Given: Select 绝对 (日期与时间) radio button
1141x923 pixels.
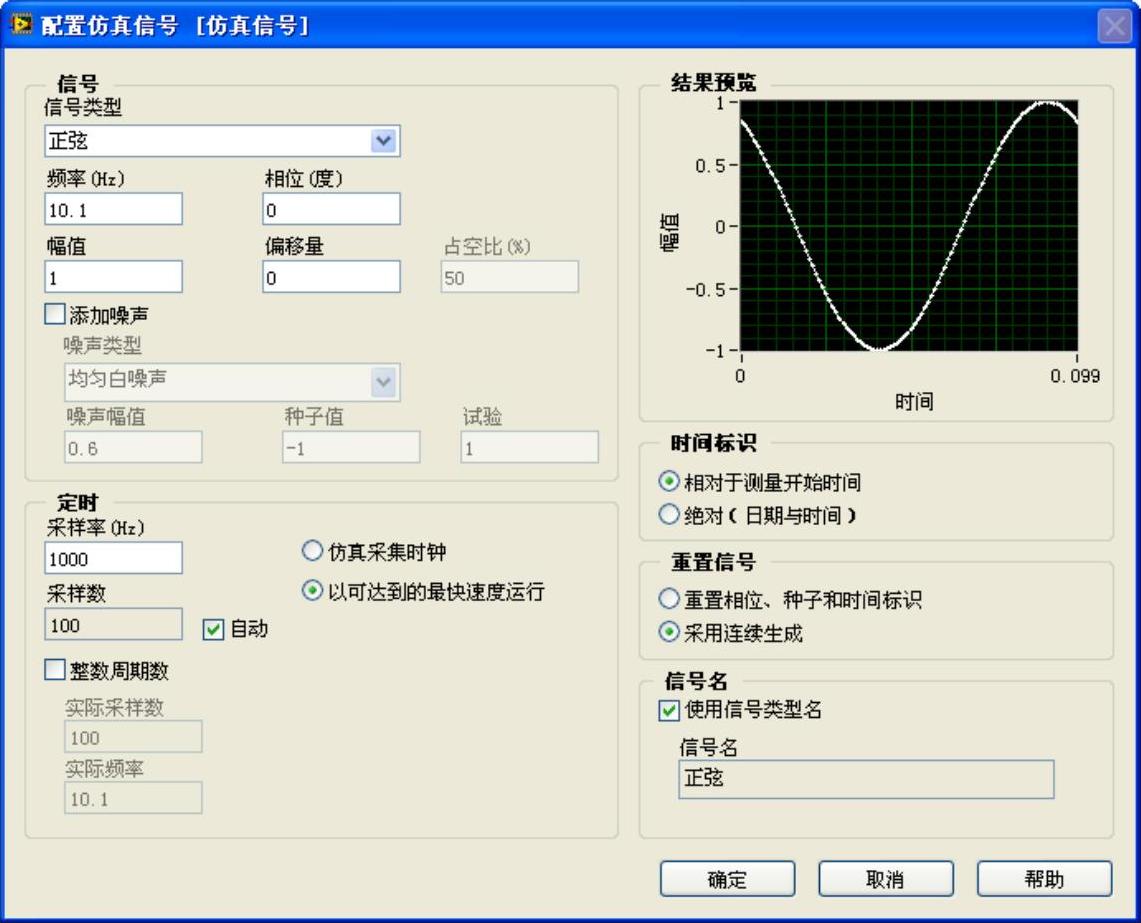Looking at the screenshot, I should (668, 515).
